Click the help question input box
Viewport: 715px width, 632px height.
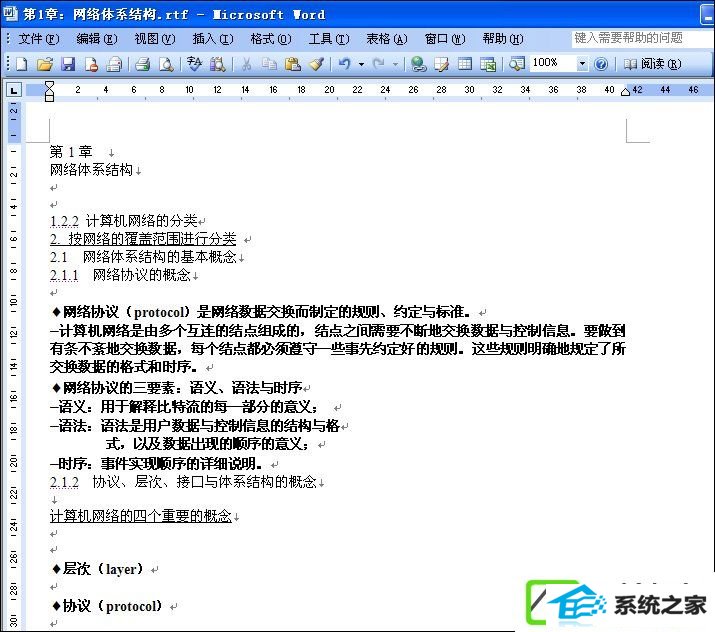tap(642, 38)
